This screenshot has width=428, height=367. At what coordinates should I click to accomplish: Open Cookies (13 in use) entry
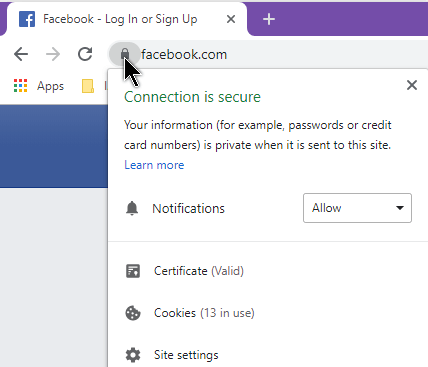click(x=204, y=313)
